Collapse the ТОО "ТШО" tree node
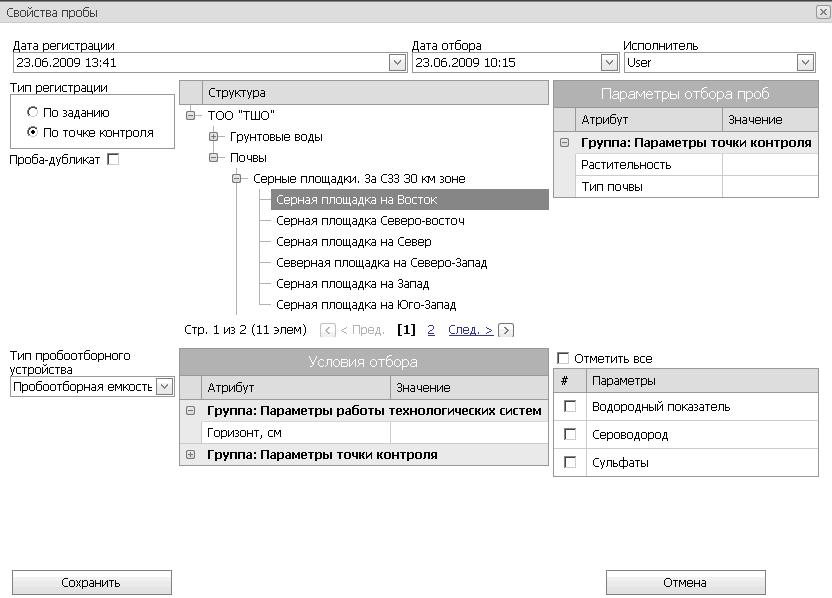Image resolution: width=832 pixels, height=598 pixels. [190, 115]
